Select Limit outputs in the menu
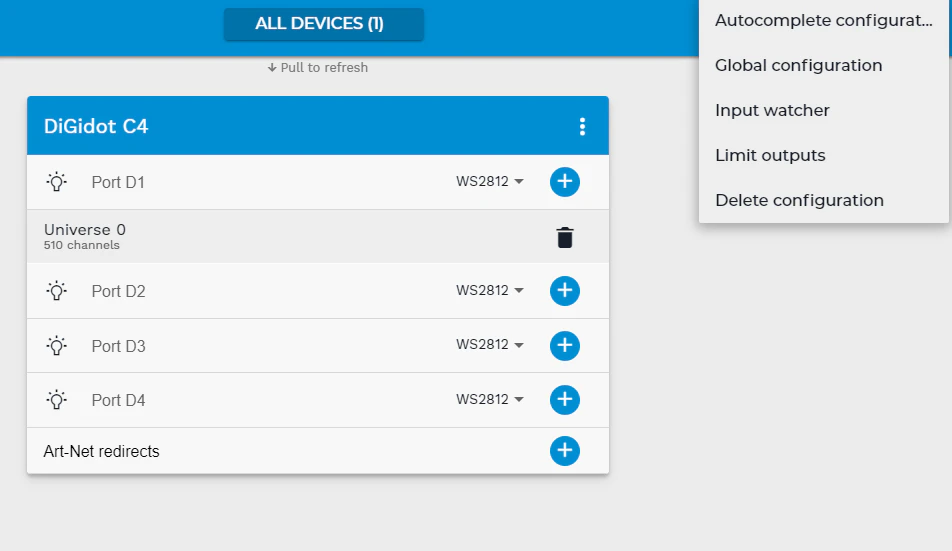The height and width of the screenshot is (551, 952). point(823,155)
